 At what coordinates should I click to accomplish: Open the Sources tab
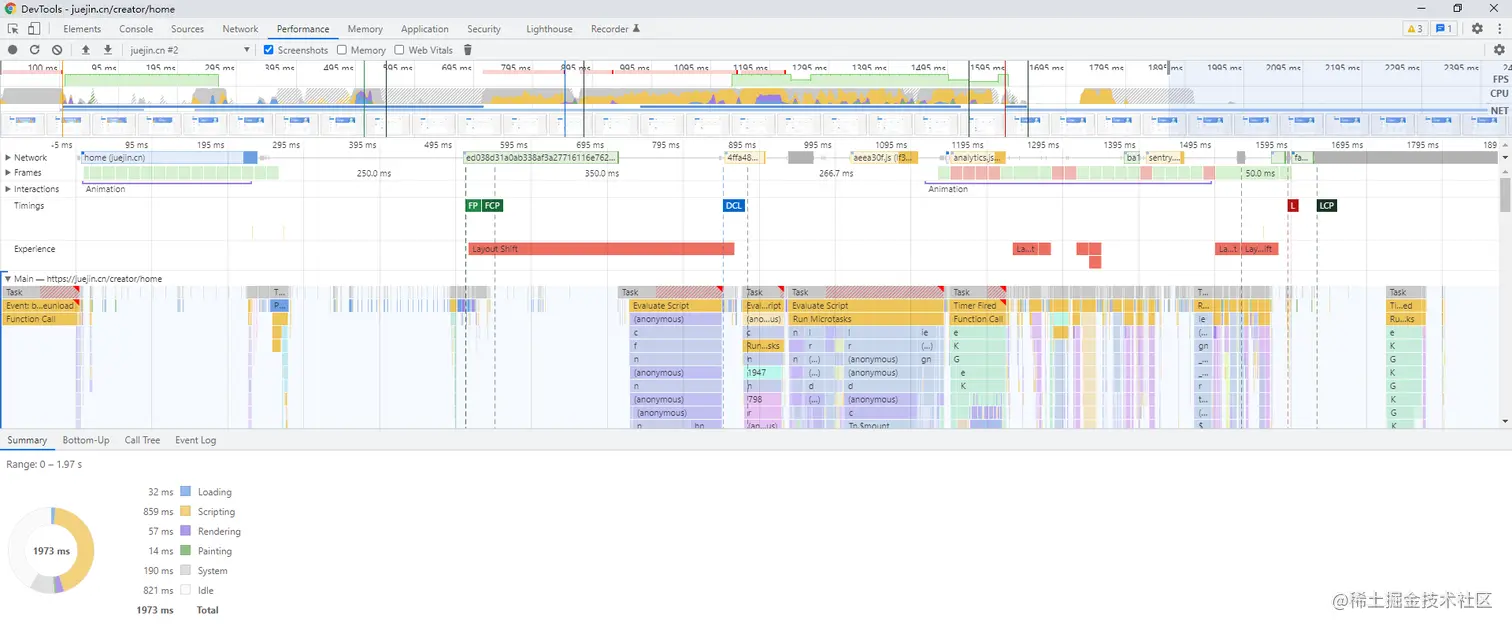[187, 29]
